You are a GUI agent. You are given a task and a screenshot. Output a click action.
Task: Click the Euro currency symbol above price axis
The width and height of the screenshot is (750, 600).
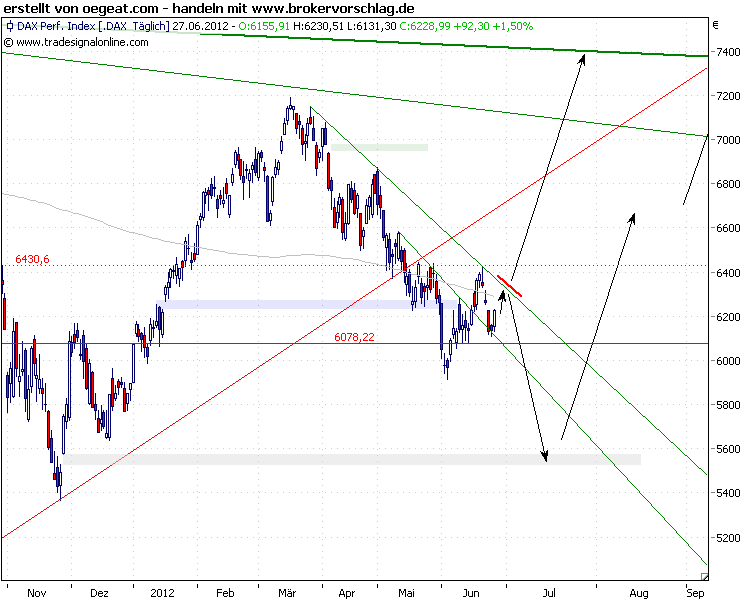[x=716, y=25]
